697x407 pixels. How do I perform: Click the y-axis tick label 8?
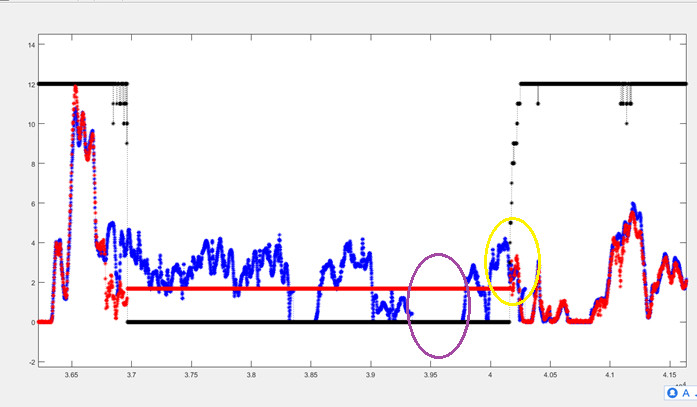[31, 163]
